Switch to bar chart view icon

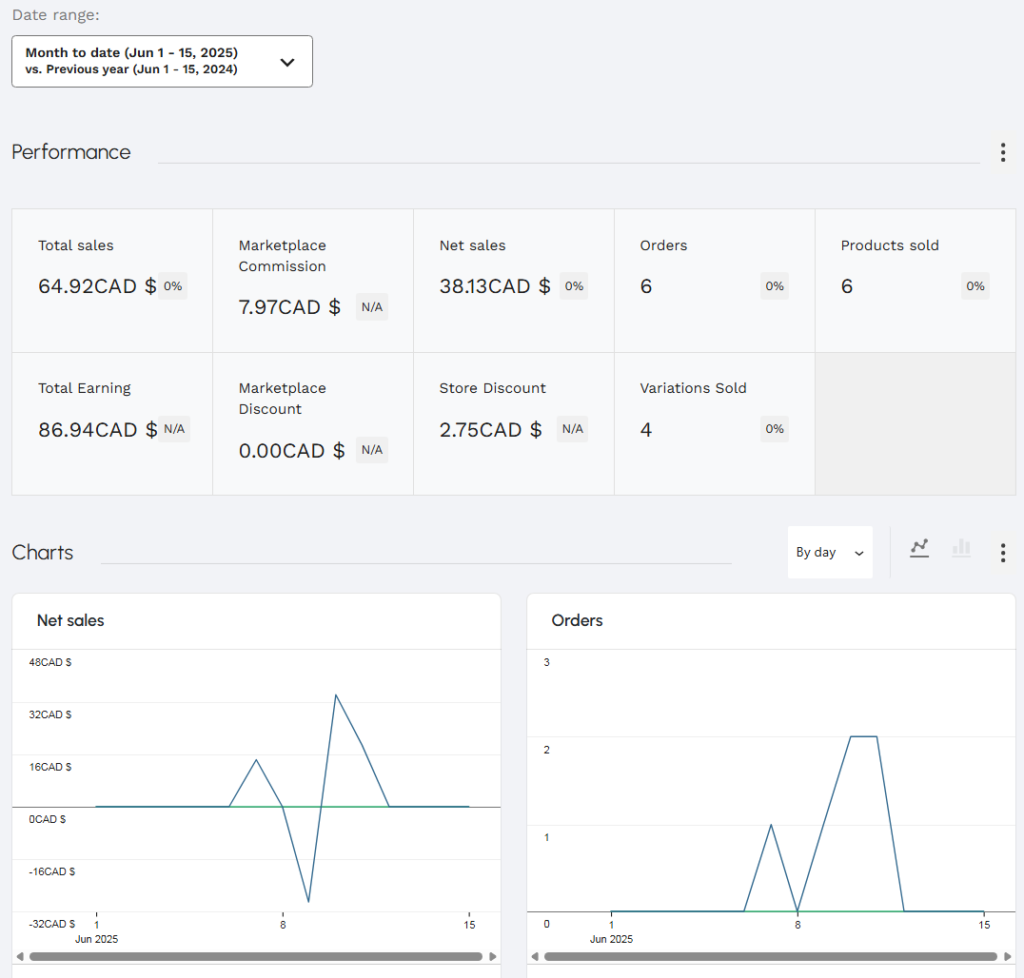(x=961, y=548)
